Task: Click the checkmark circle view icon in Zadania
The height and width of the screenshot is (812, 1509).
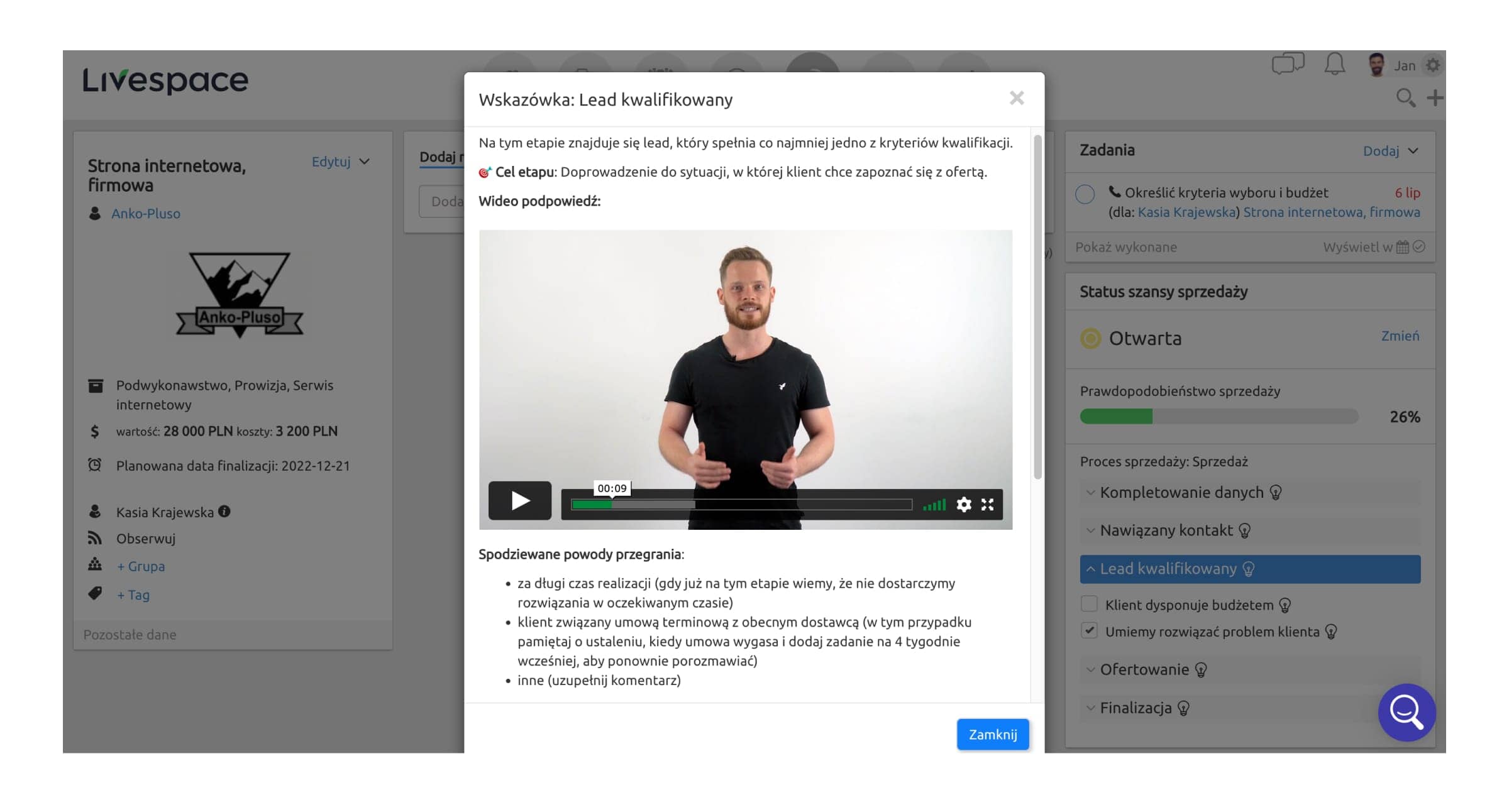Action: tap(1418, 246)
